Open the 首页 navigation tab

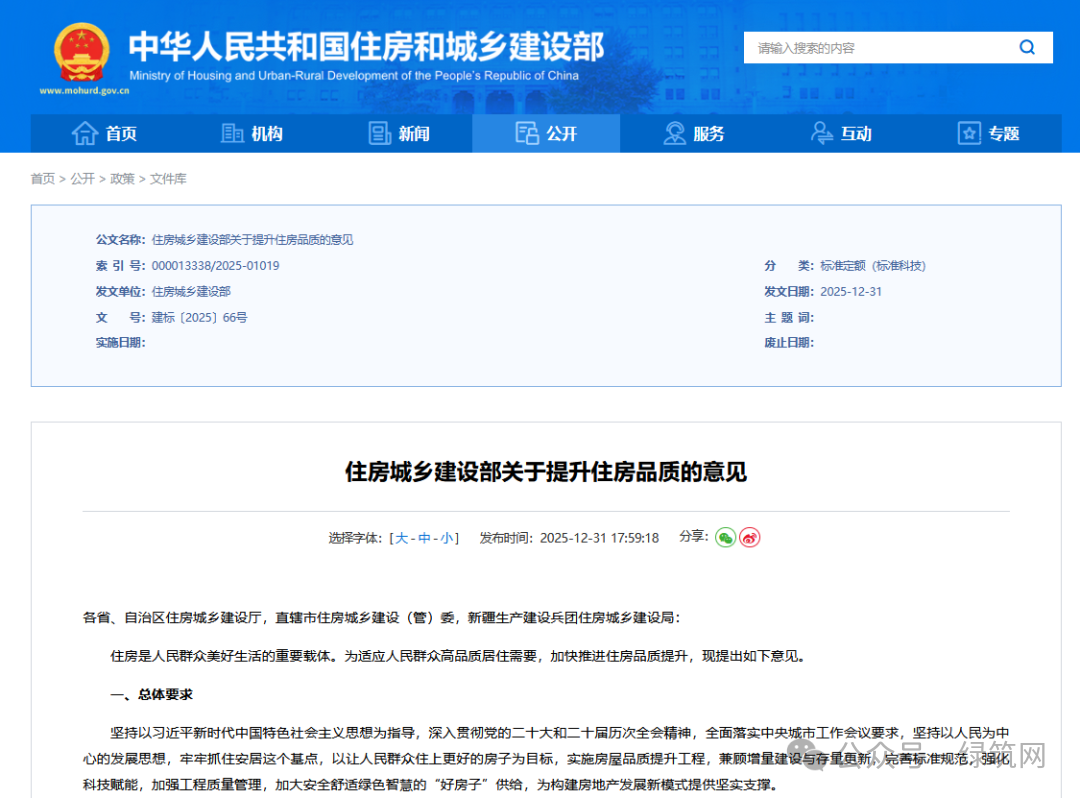click(x=104, y=133)
